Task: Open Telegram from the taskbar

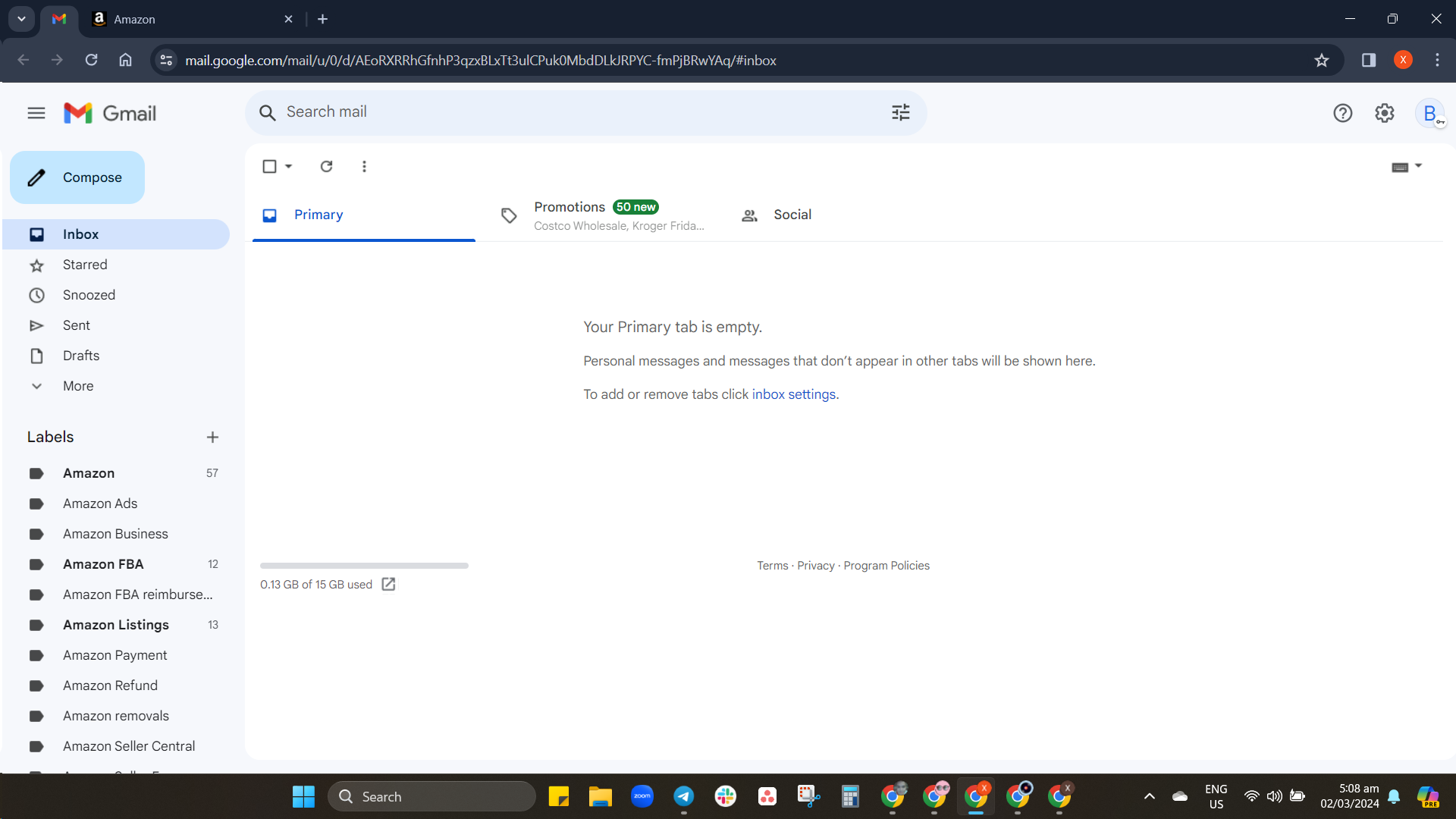Action: click(683, 796)
